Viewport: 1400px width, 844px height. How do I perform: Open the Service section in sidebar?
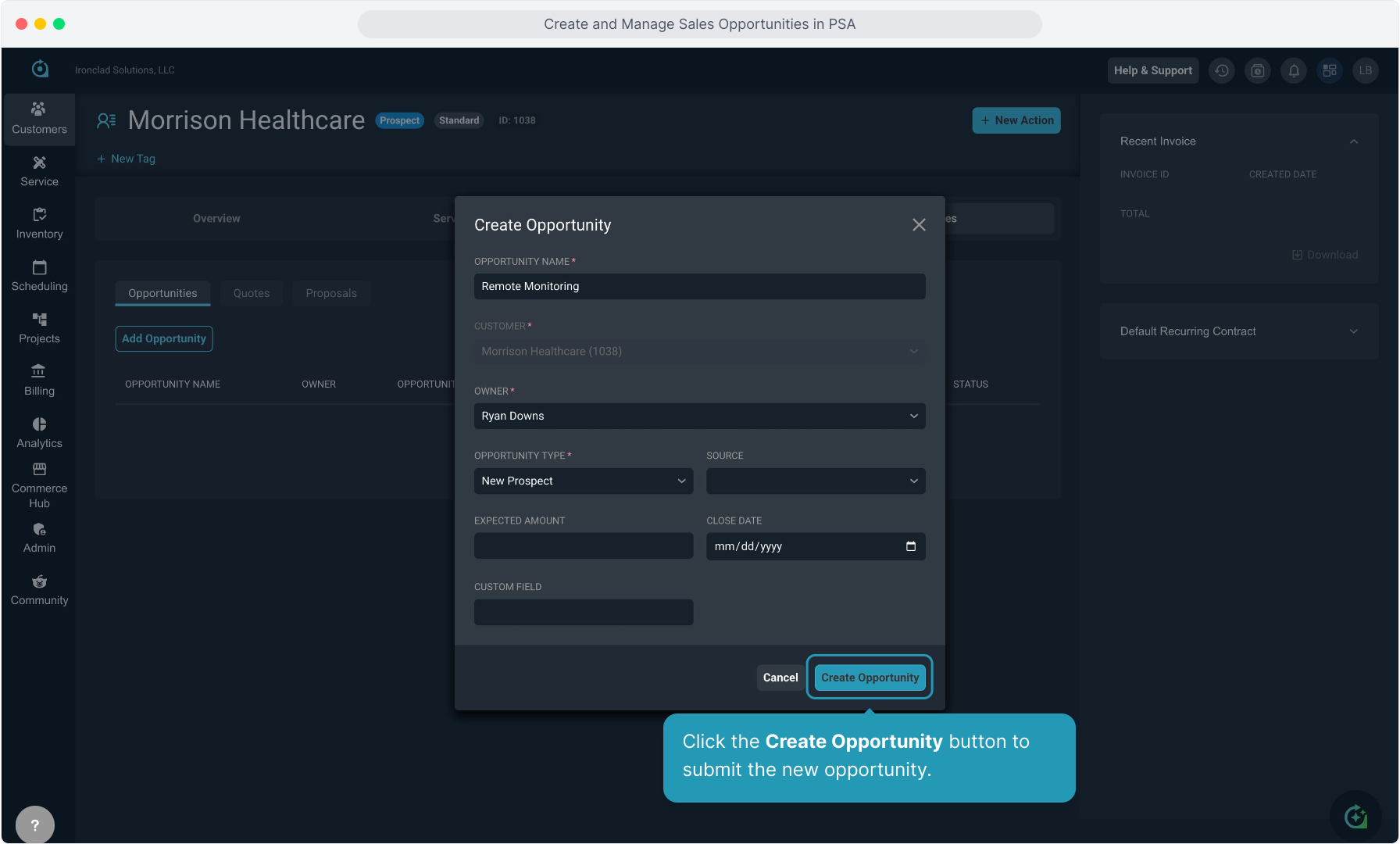[39, 171]
